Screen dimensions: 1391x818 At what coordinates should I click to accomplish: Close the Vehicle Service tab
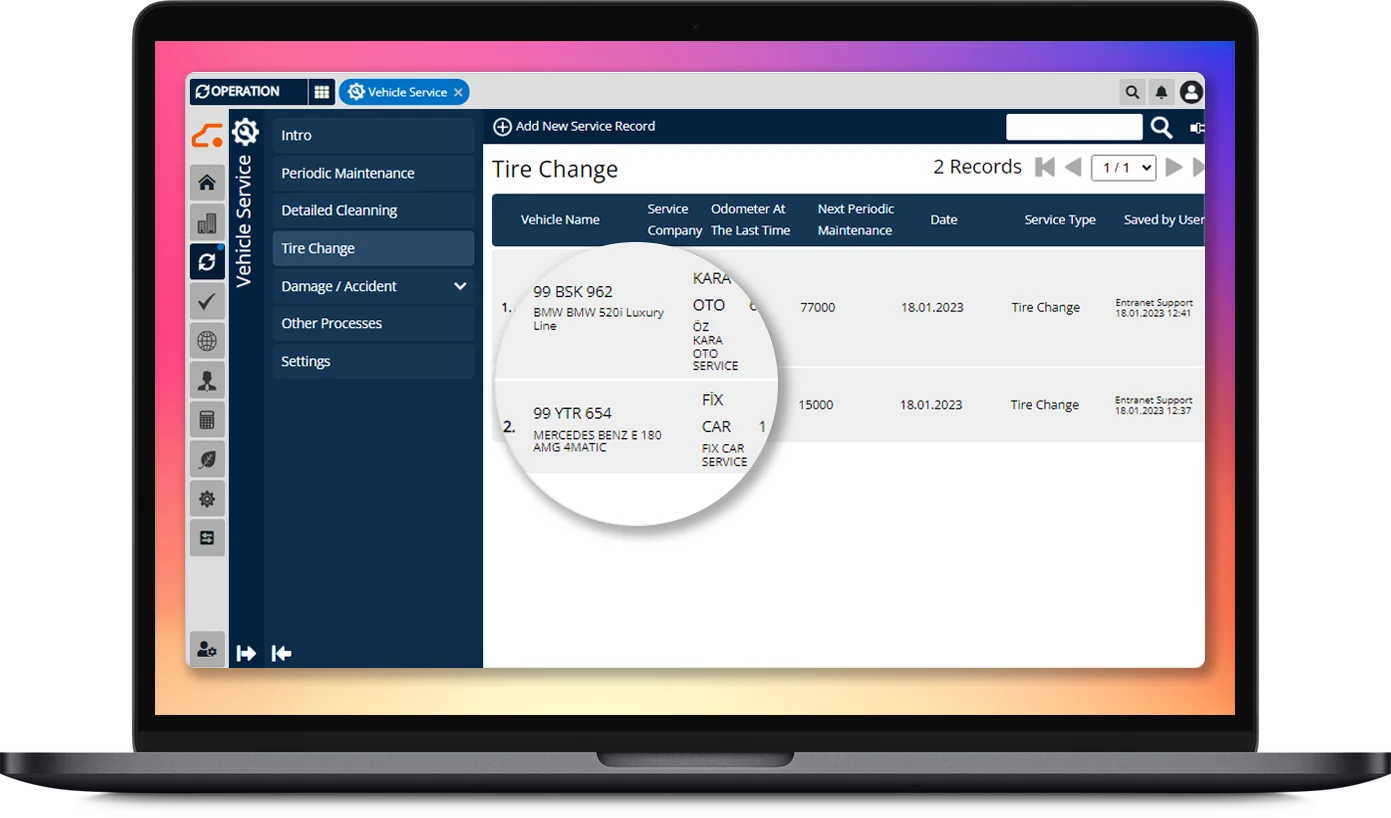click(458, 92)
